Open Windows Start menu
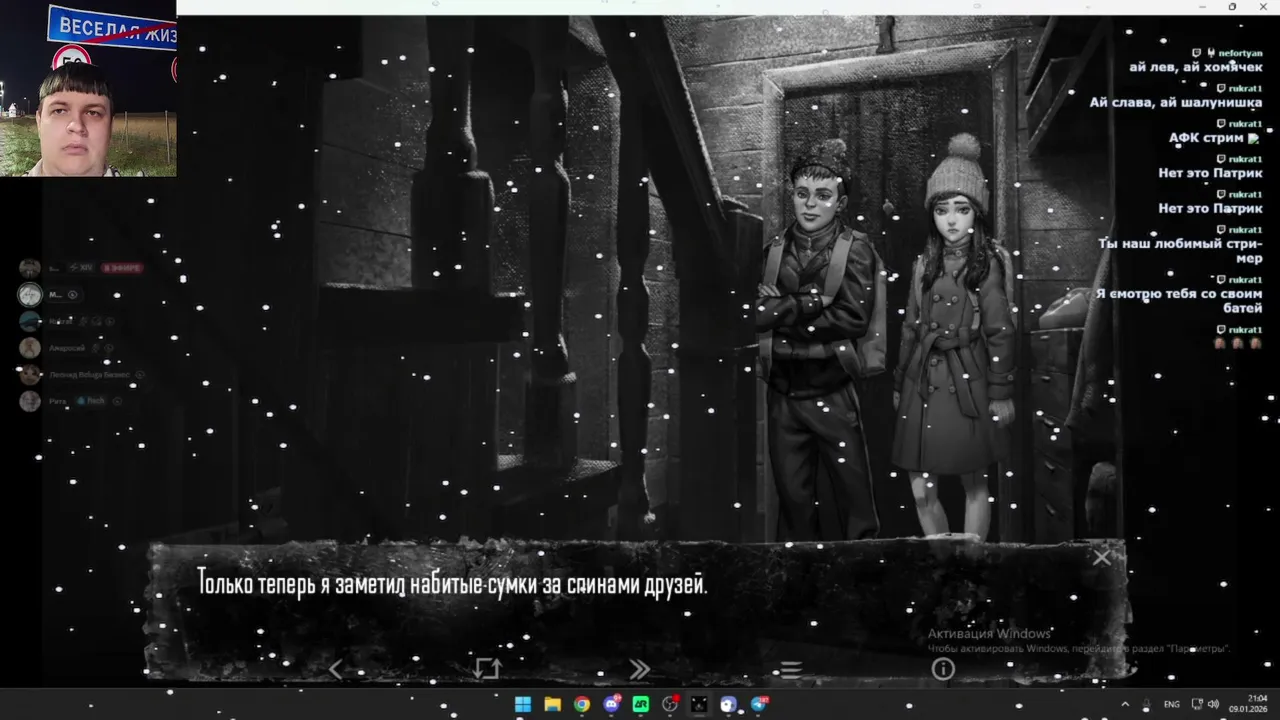Screen dimensions: 1280x720 (523, 704)
